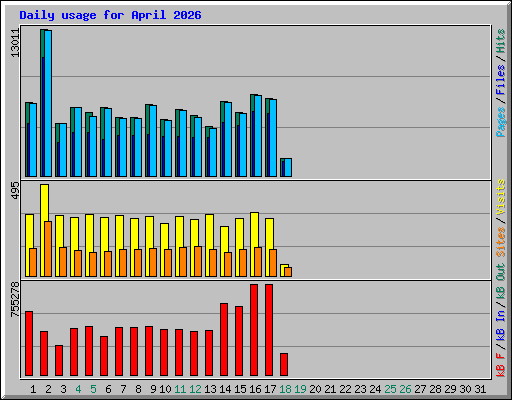Image resolution: width=512 pixels, height=400 pixels.
Task: Click green day 18 on the x-axis
Action: point(285,389)
